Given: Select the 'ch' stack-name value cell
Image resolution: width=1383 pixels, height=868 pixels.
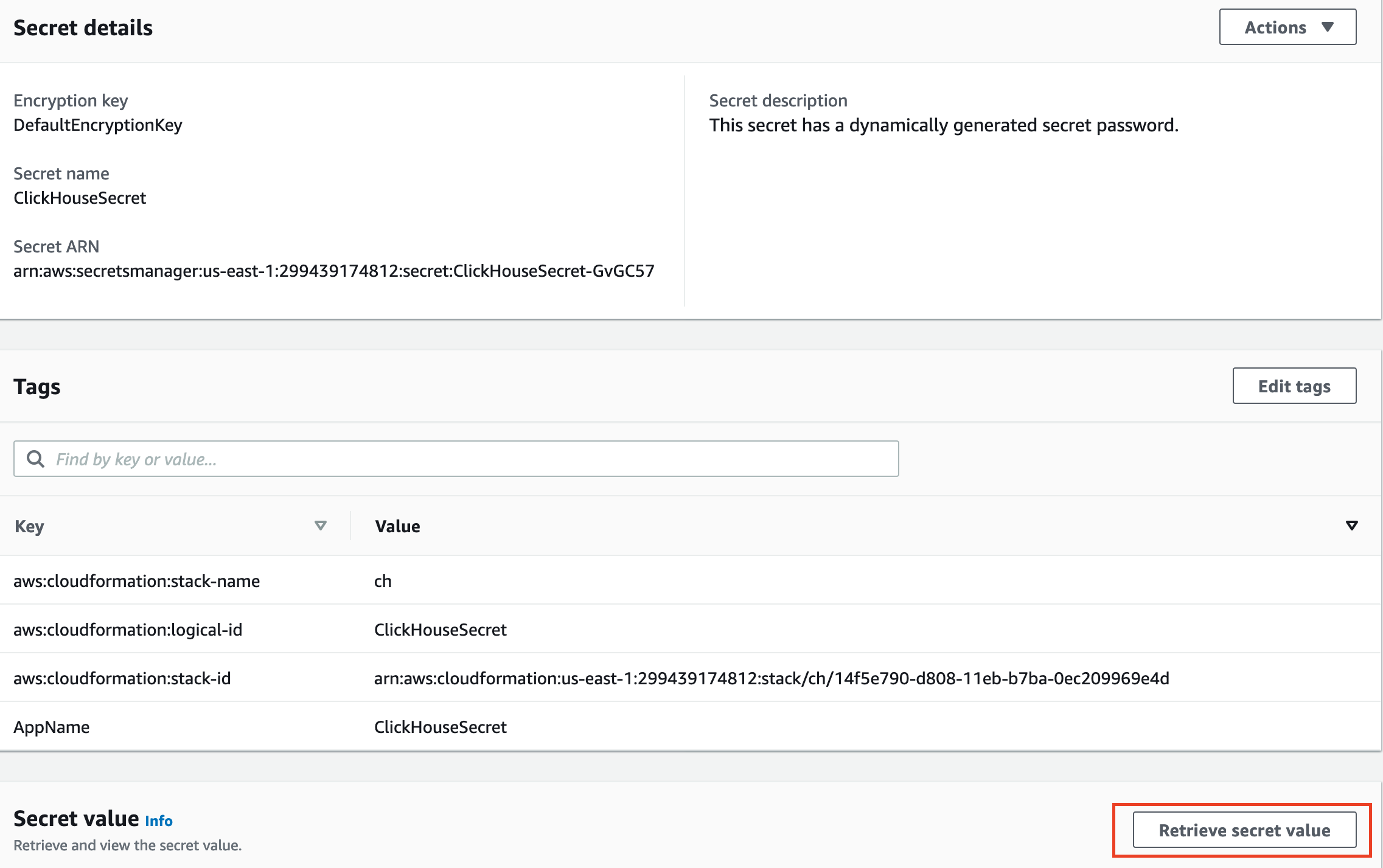Looking at the screenshot, I should point(383,581).
